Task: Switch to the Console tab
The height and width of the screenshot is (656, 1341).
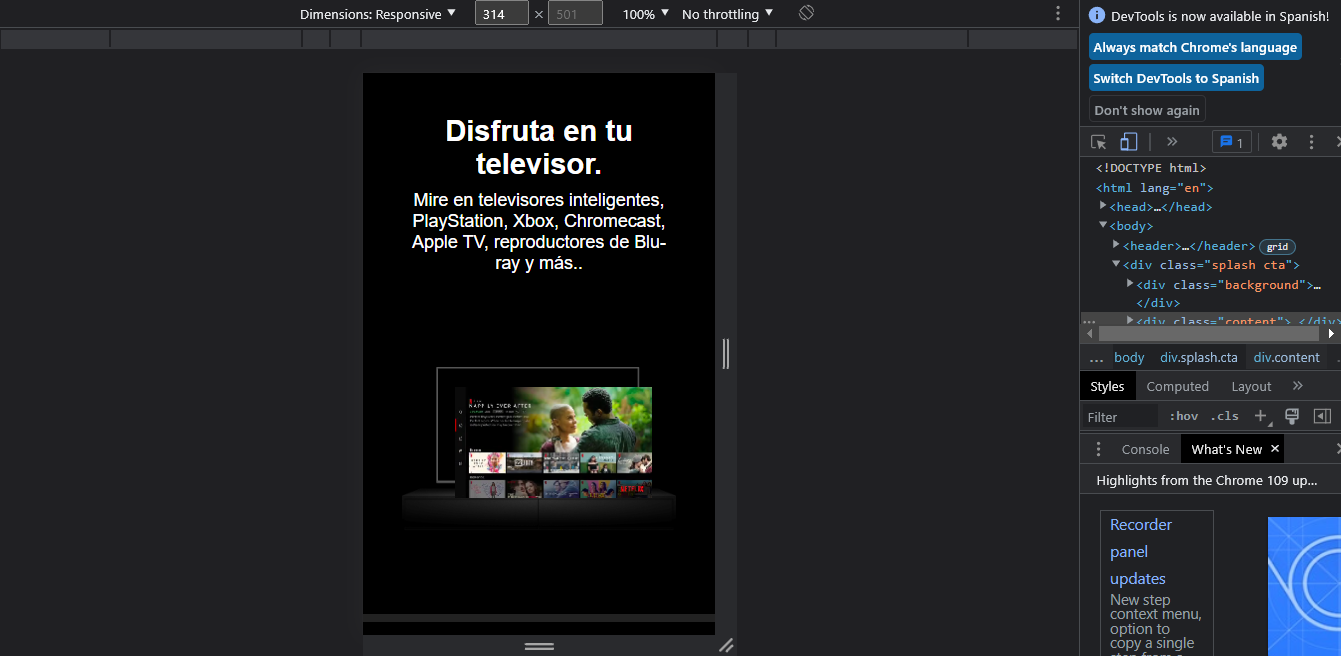Action: click(1145, 449)
